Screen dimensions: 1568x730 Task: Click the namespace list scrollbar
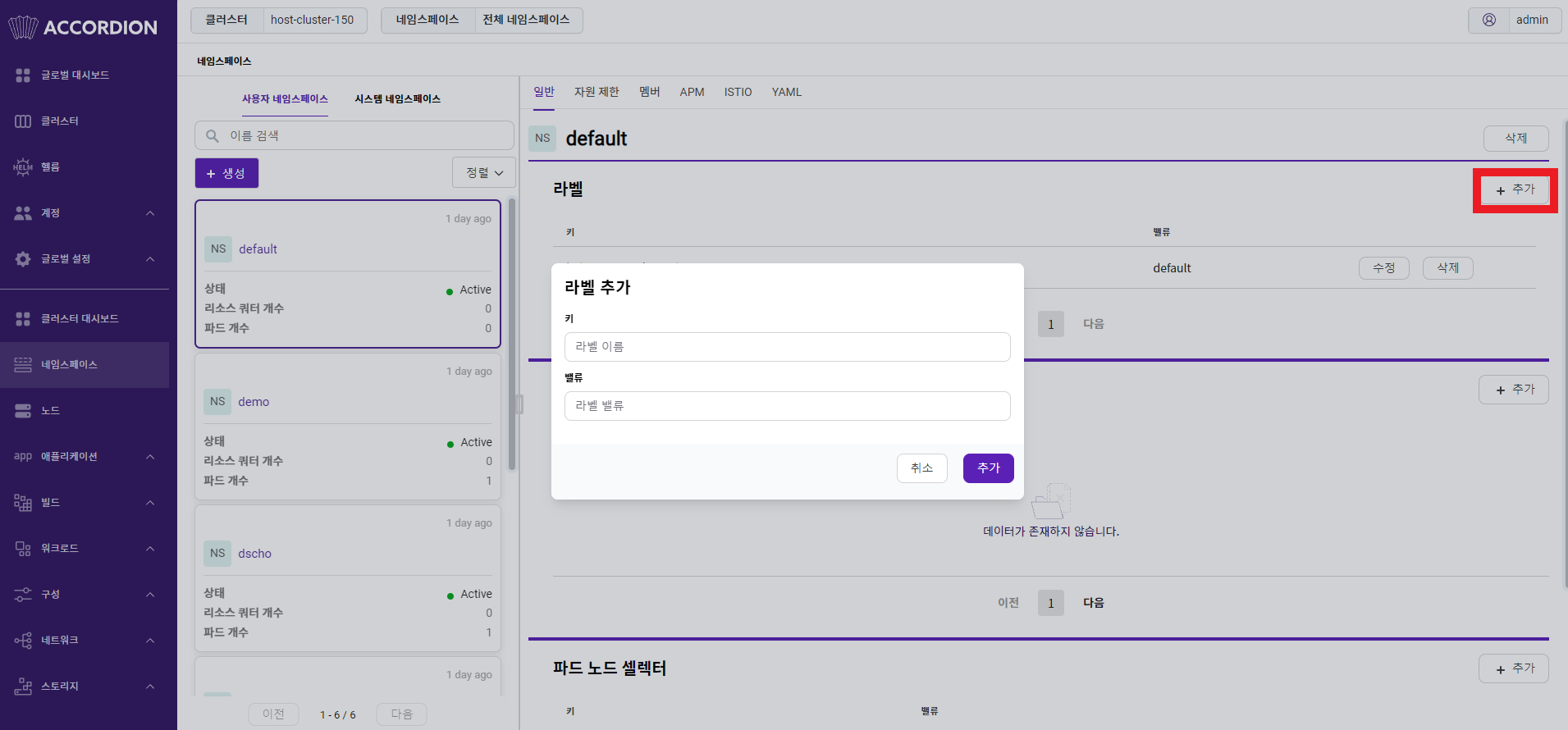tap(512, 335)
